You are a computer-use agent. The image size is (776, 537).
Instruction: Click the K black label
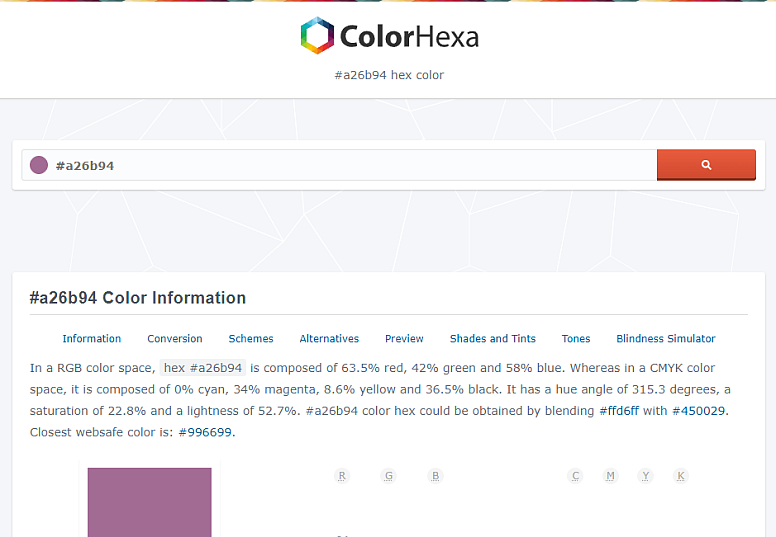(x=680, y=476)
